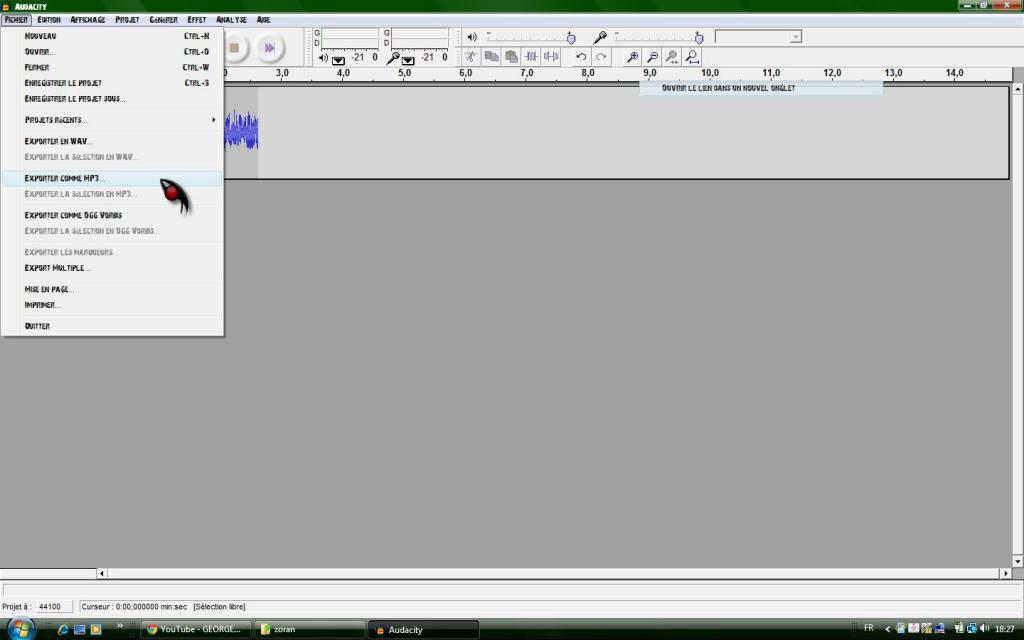
Task: Click the Zoom In magnifier icon
Action: pos(632,57)
